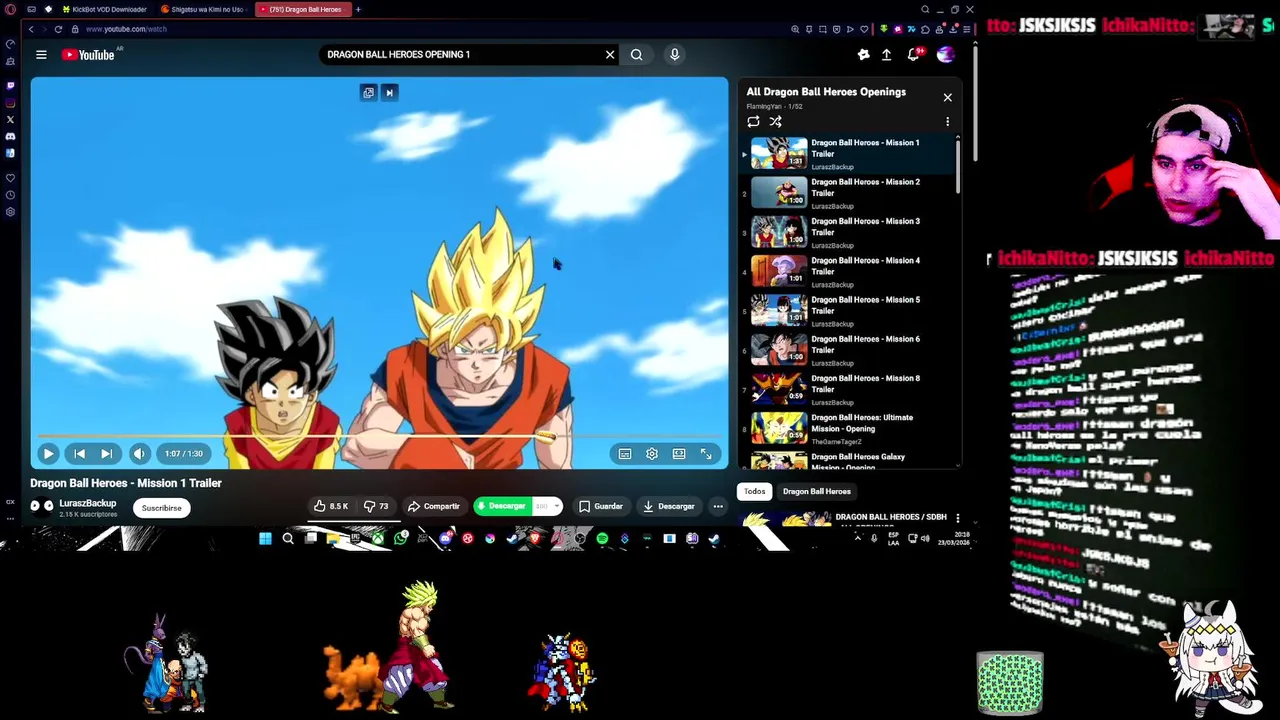Select the Dragon Ball Heroes filter chip
Viewport: 1280px width, 720px height.
tap(817, 491)
